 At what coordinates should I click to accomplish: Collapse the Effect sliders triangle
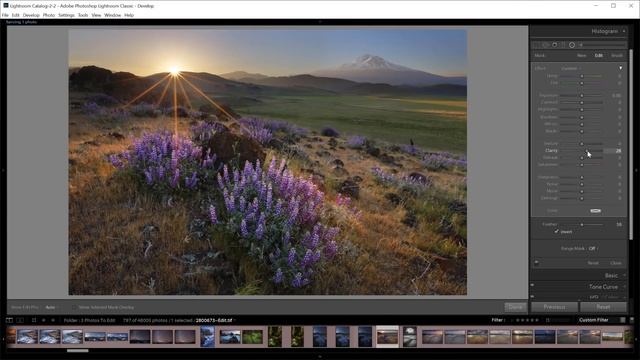[x=620, y=68]
